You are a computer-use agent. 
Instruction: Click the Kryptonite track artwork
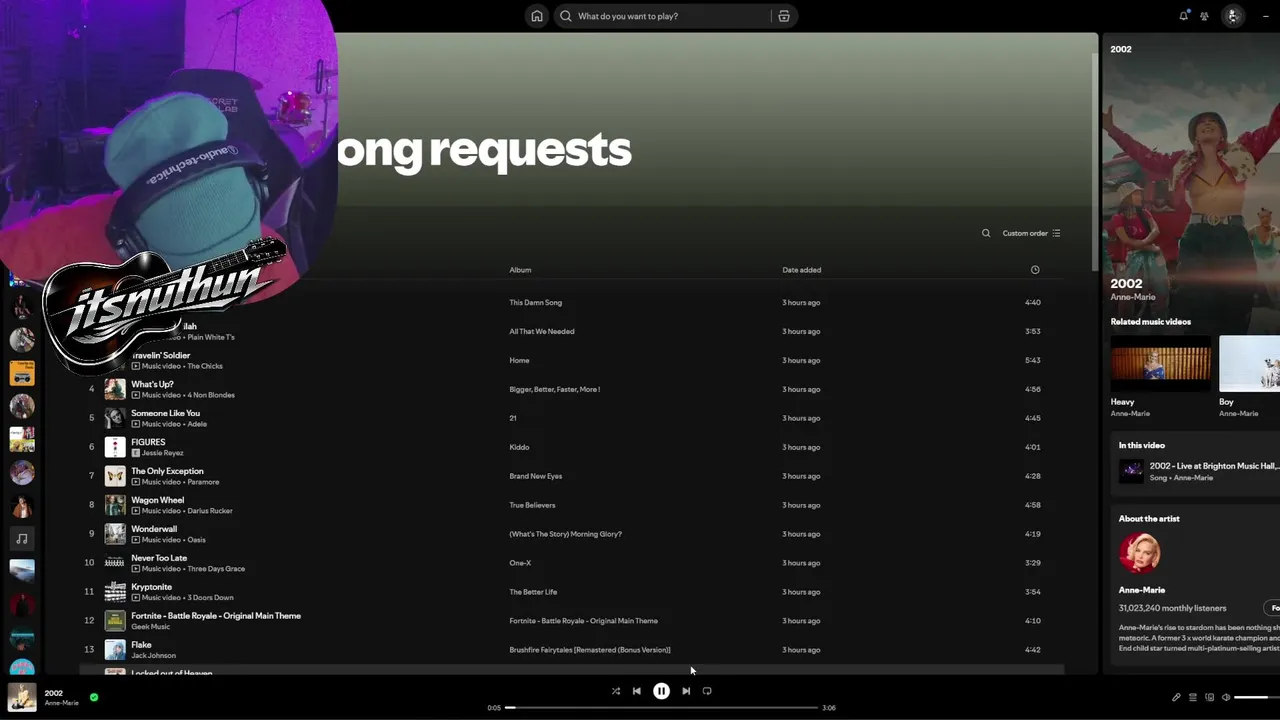click(x=115, y=592)
